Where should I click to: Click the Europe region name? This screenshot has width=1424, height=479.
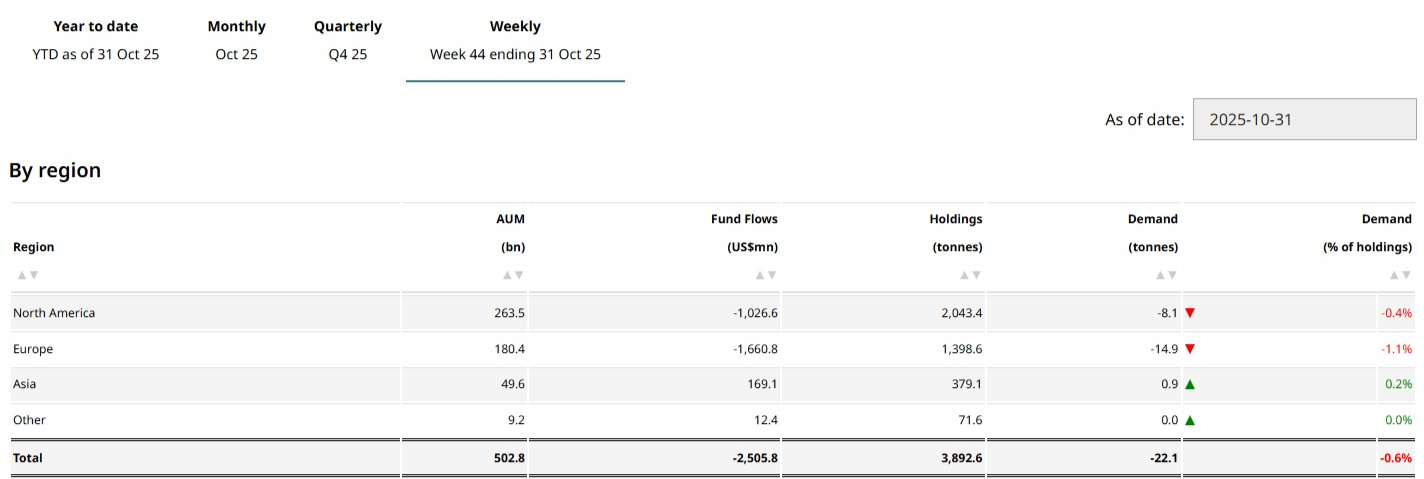[33, 349]
